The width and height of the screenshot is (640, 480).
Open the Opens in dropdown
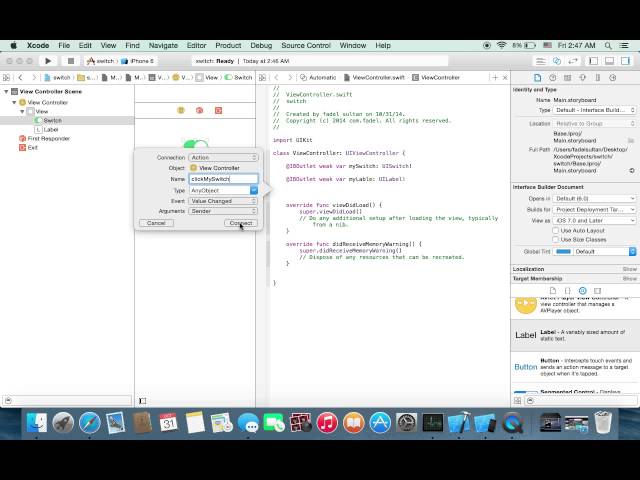coord(595,198)
